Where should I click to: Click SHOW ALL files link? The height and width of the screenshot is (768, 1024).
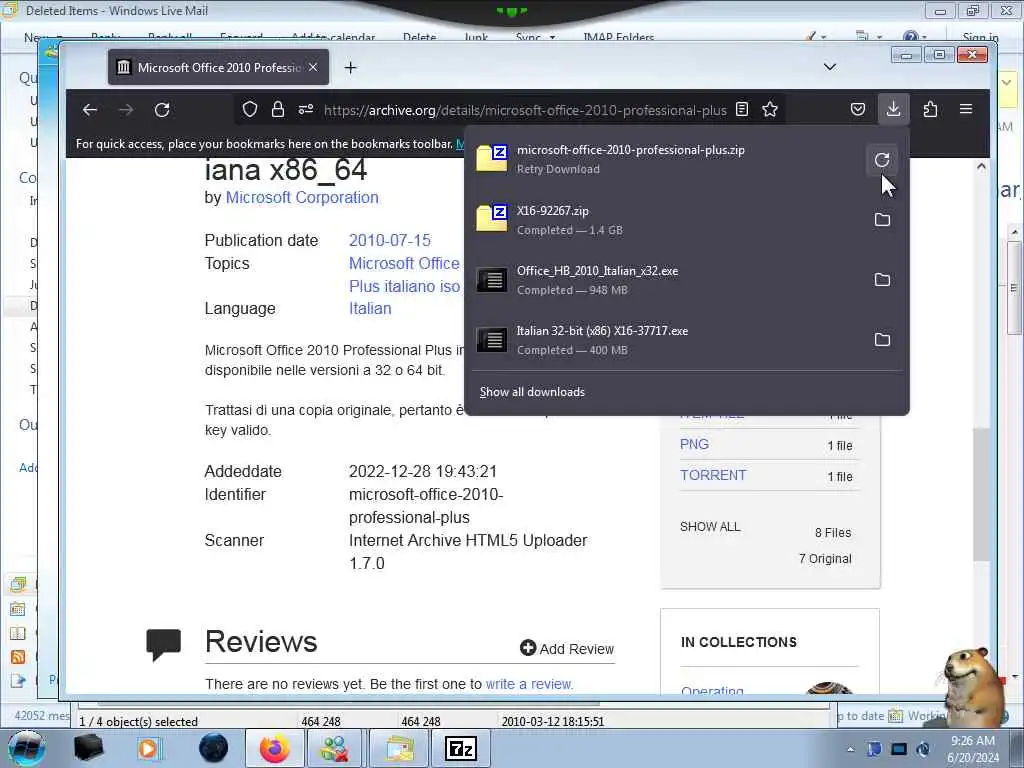710,526
